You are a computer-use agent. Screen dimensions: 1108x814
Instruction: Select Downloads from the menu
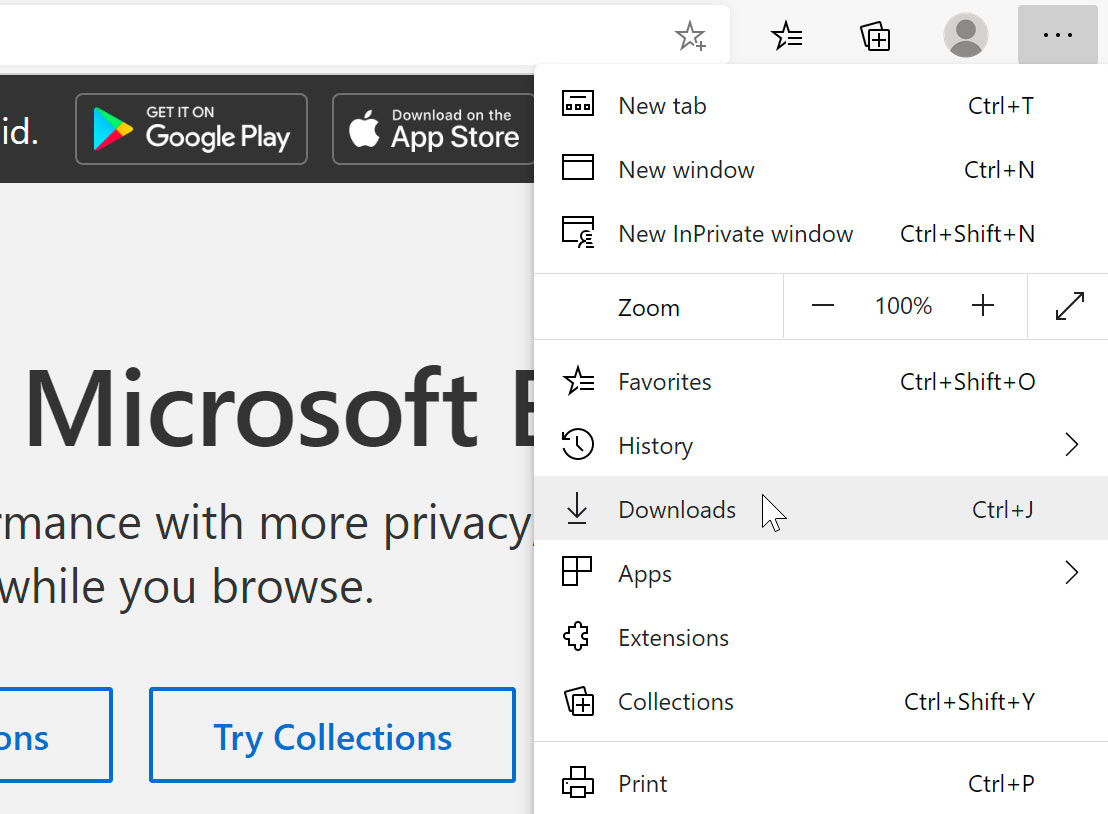click(677, 509)
